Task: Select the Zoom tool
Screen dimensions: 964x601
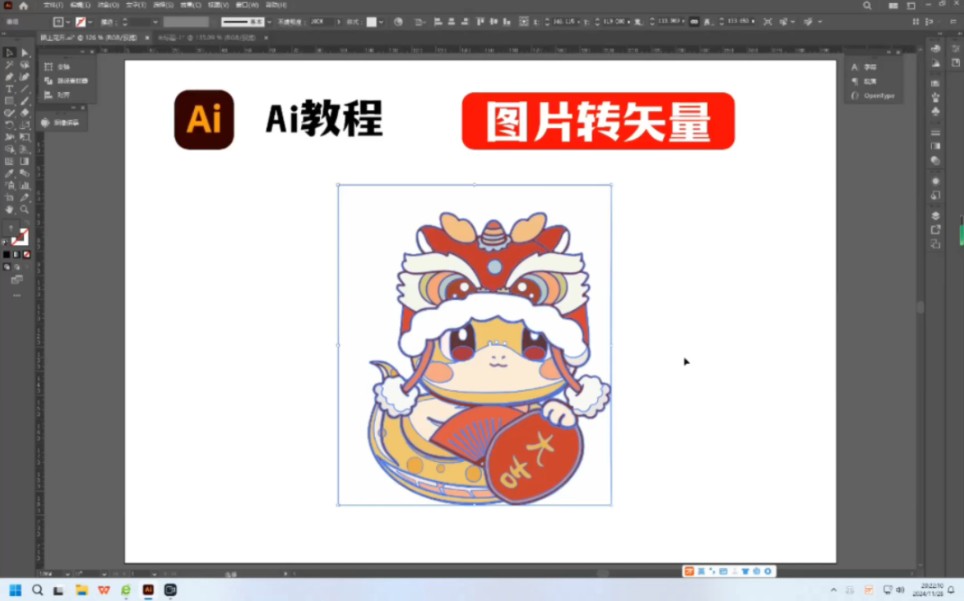Action: (25, 210)
